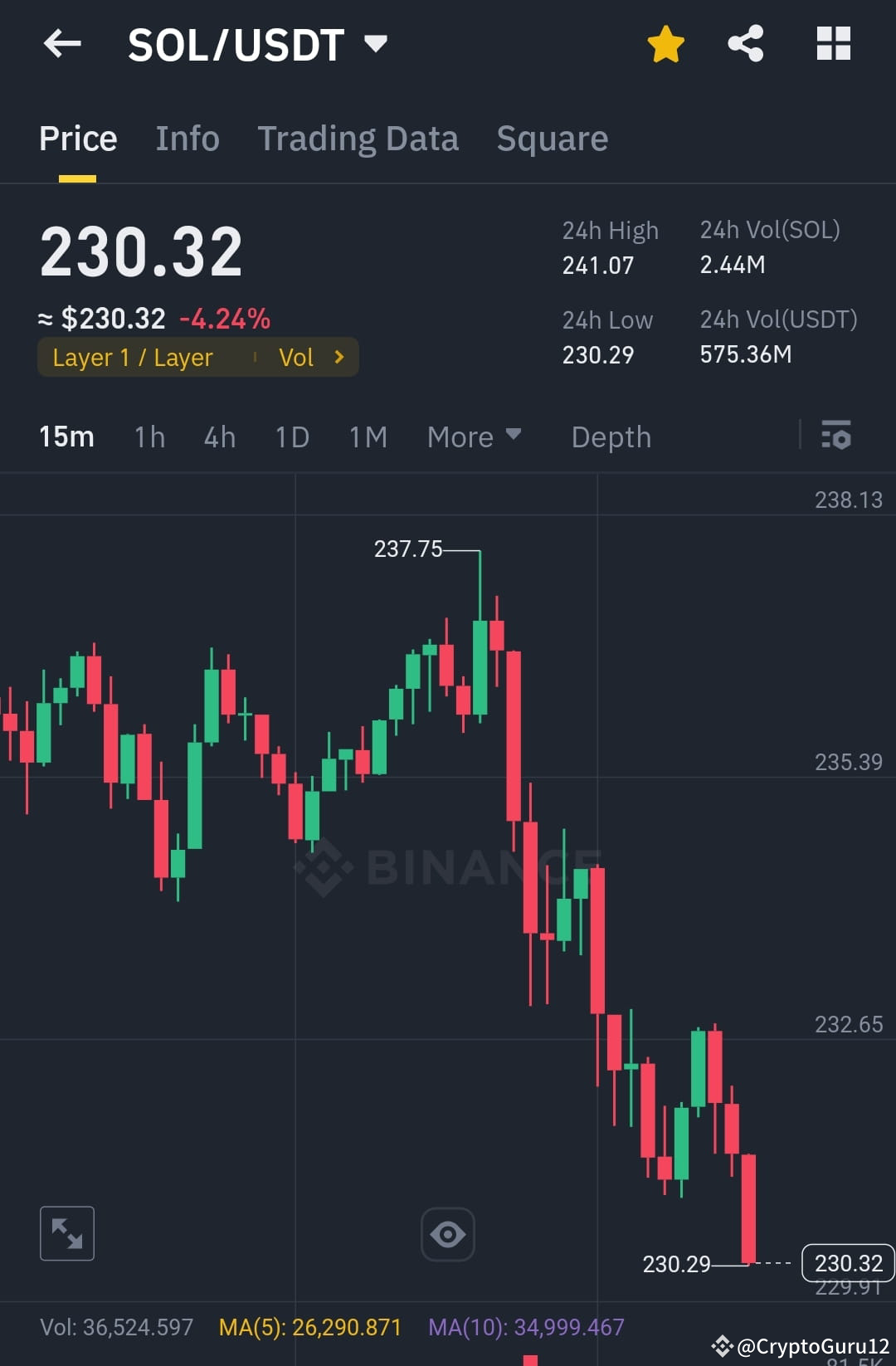The height and width of the screenshot is (1366, 896).
Task: Select the 15m timeframe
Action: [x=66, y=437]
